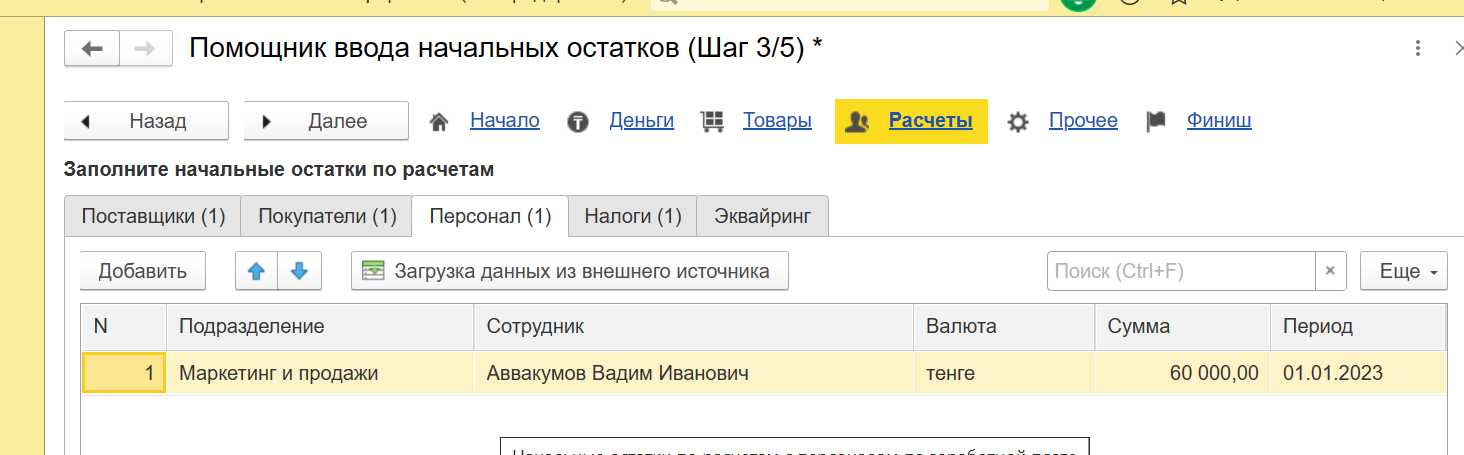Viewport: 1464px width, 455px height.
Task: Open the three-dot window menu
Action: pos(1417,49)
